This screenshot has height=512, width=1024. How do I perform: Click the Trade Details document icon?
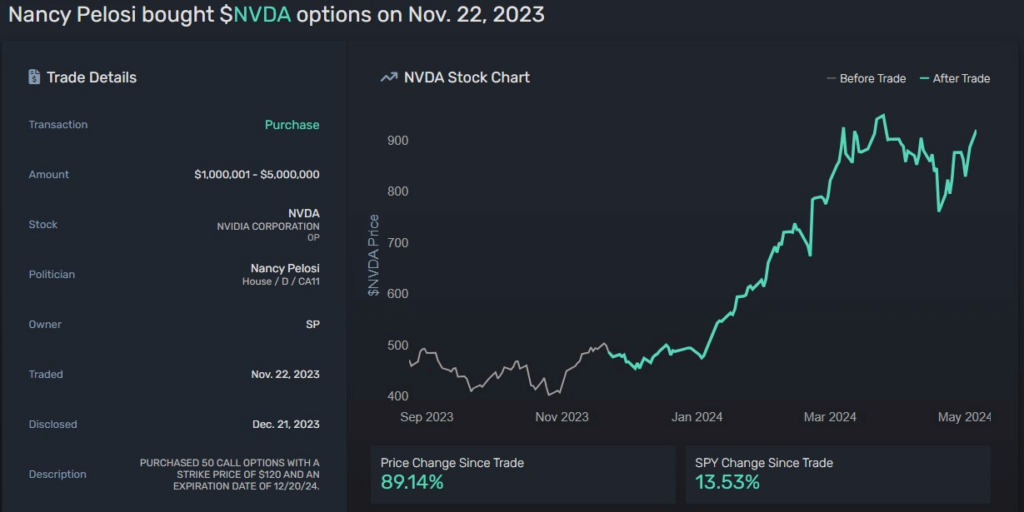[34, 77]
